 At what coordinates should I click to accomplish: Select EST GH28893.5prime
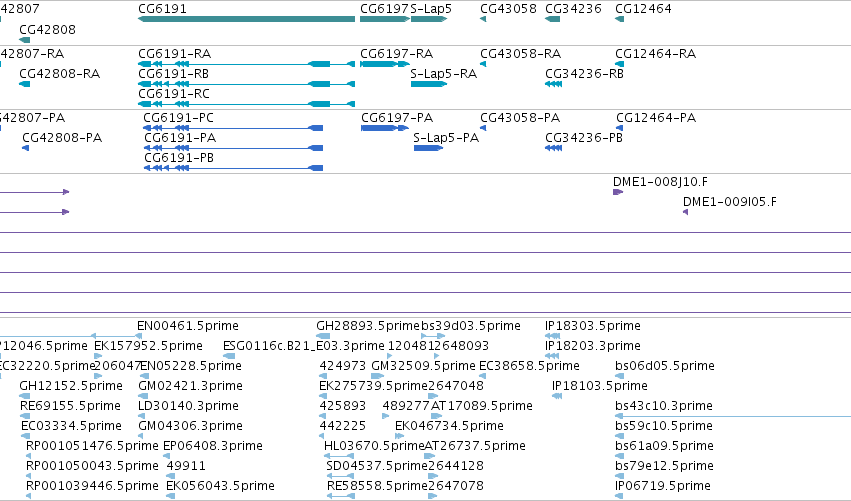coord(369,326)
